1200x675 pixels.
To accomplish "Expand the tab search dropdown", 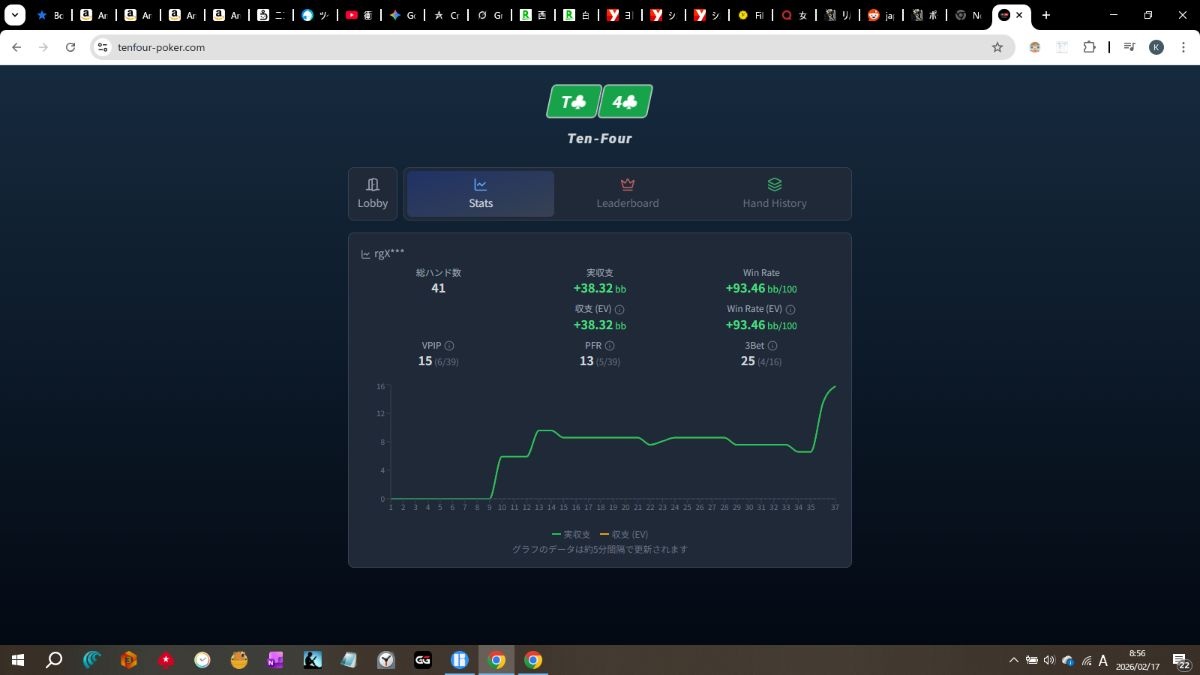I will (x=15, y=15).
